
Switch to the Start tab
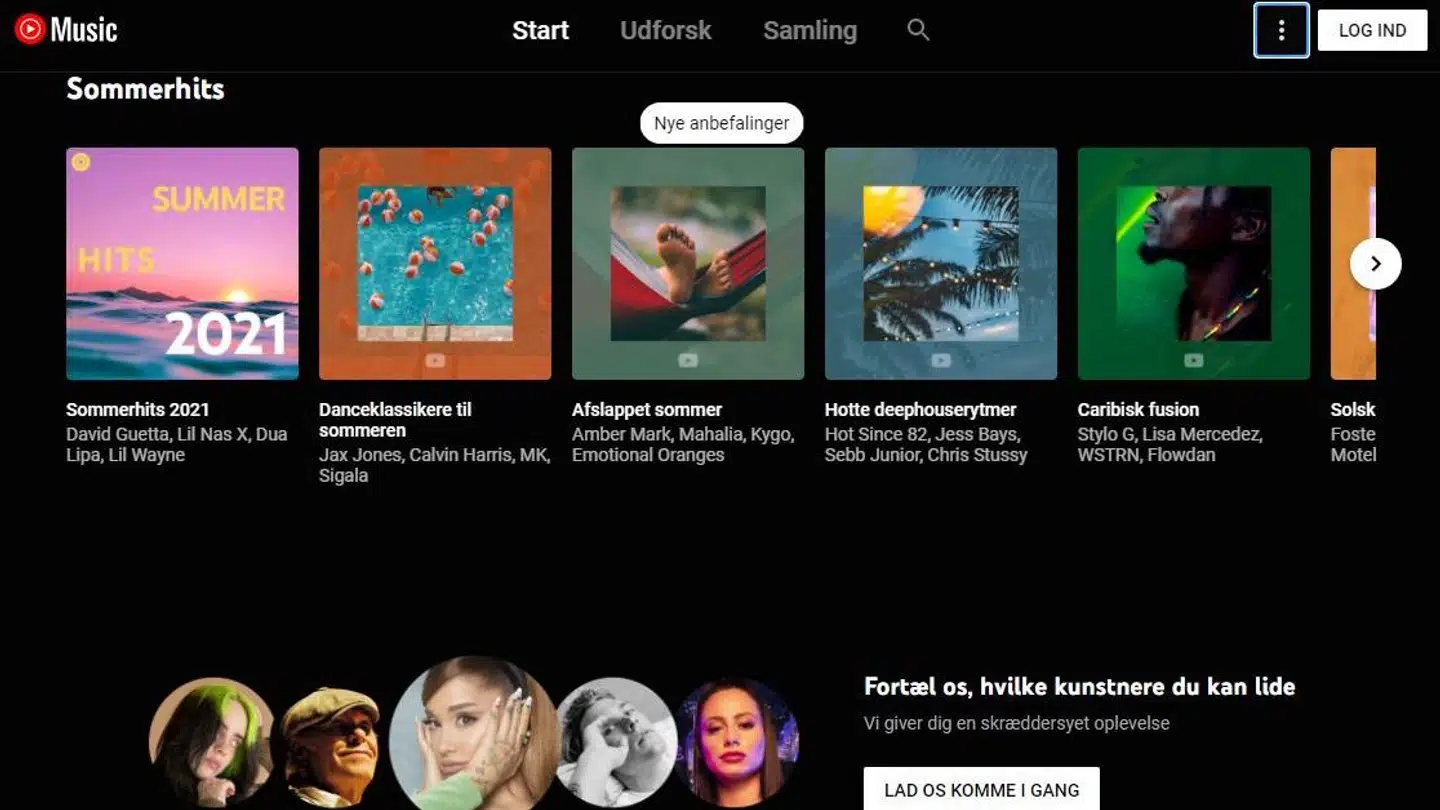click(x=540, y=30)
